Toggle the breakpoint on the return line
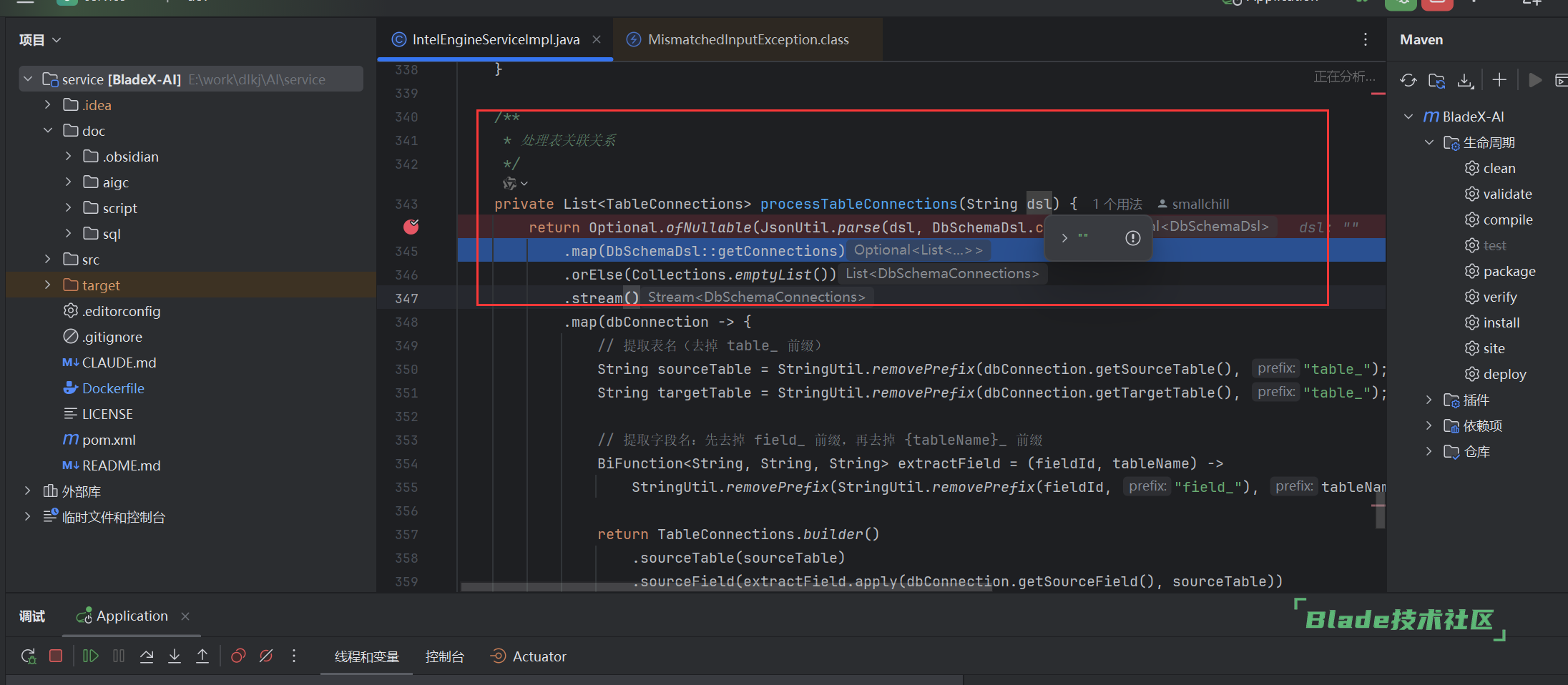This screenshot has height=685, width=1568. point(411,227)
